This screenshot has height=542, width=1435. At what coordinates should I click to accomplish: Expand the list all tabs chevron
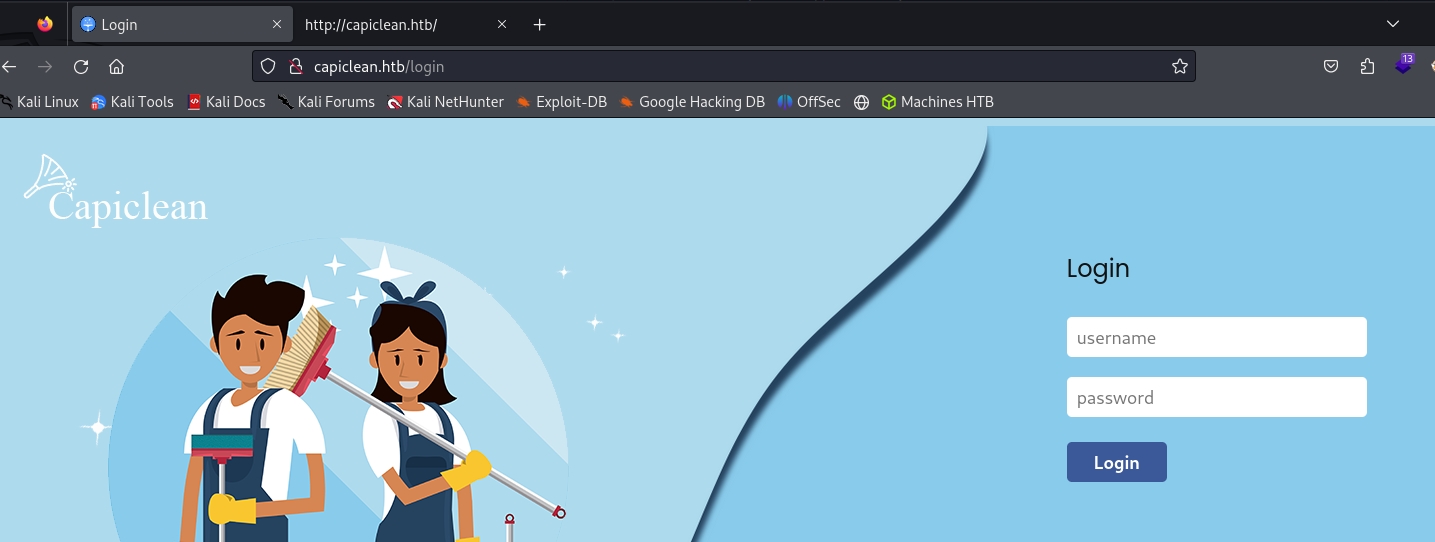(1392, 24)
